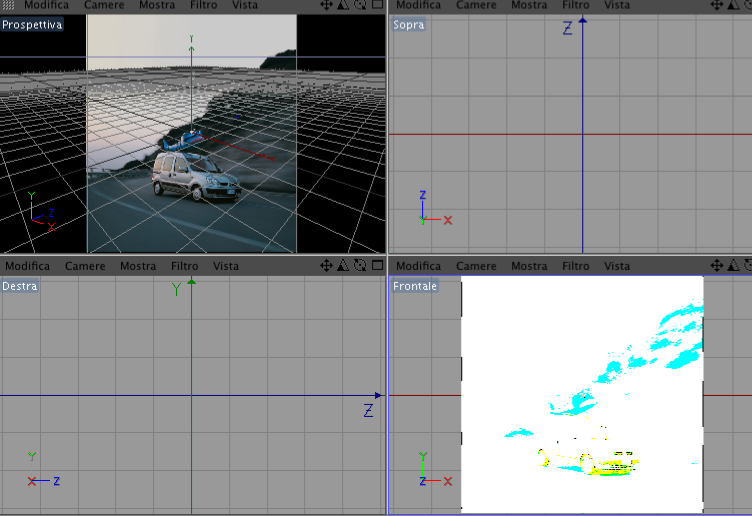This screenshot has width=752, height=516.
Task: Open the Camere menu in Prospettiva viewport
Action: click(104, 5)
